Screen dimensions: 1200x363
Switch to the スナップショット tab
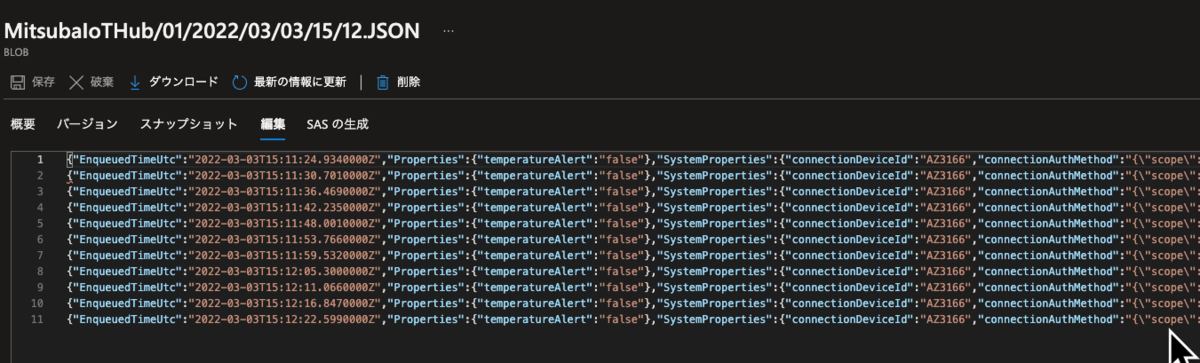189,124
